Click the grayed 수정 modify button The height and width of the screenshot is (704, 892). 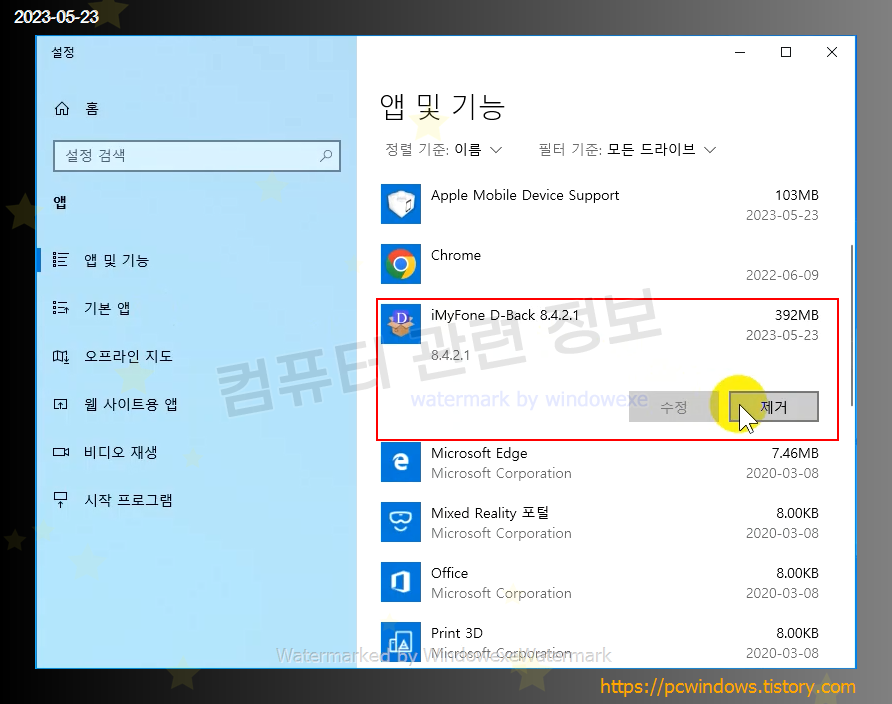pos(674,407)
